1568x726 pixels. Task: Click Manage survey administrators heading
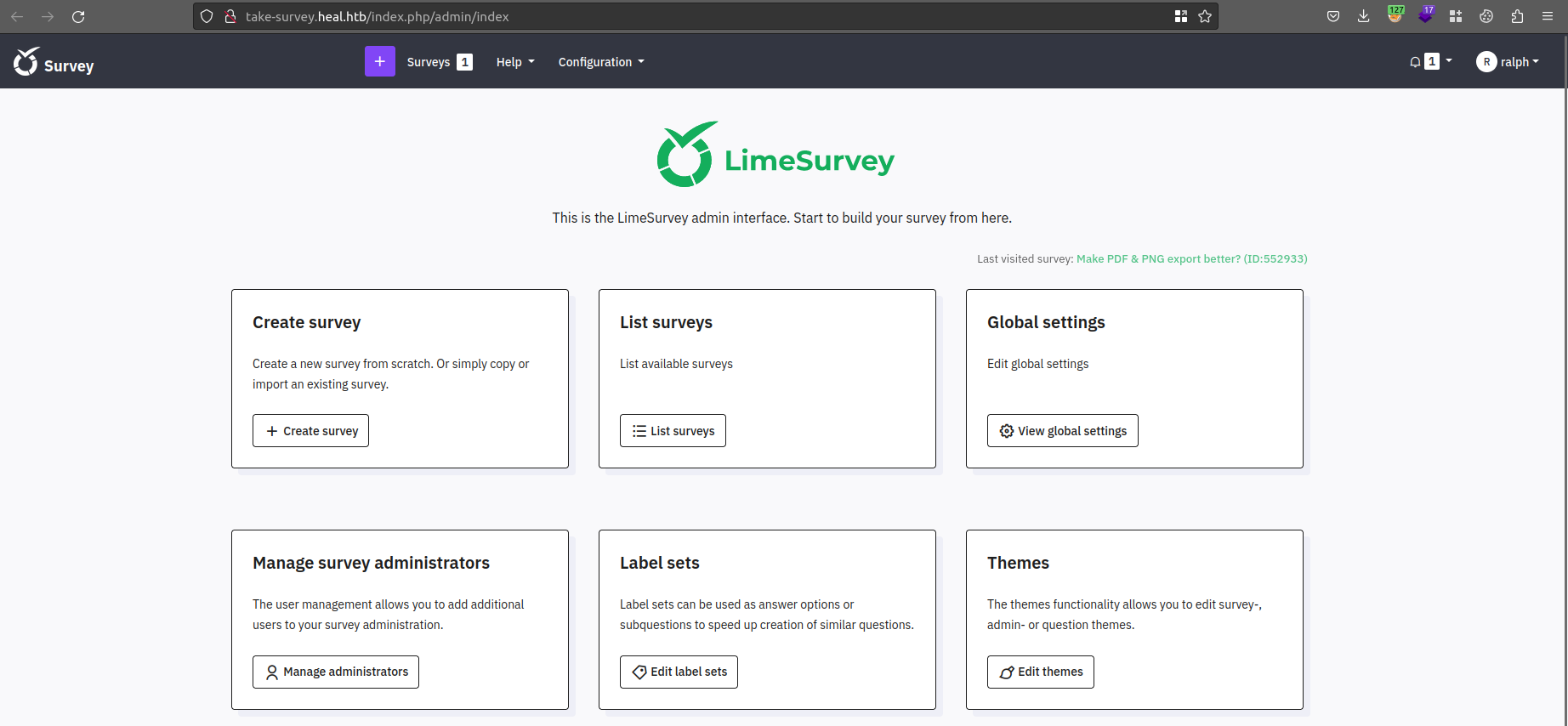tap(371, 563)
